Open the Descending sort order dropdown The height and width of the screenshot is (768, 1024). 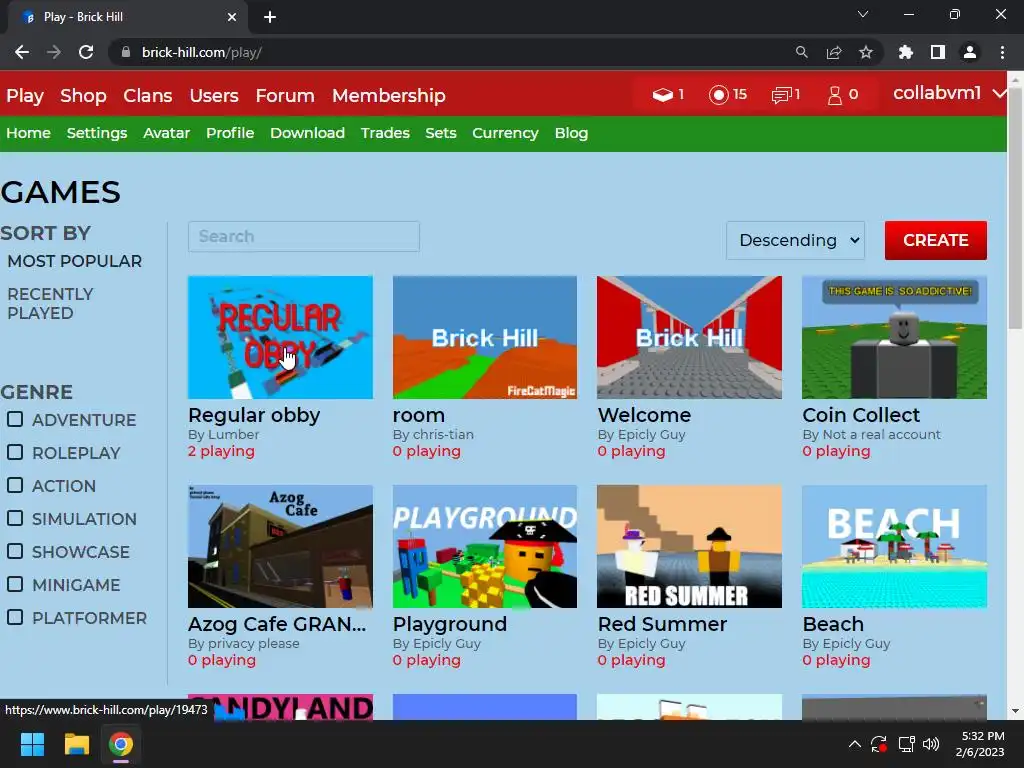[795, 240]
